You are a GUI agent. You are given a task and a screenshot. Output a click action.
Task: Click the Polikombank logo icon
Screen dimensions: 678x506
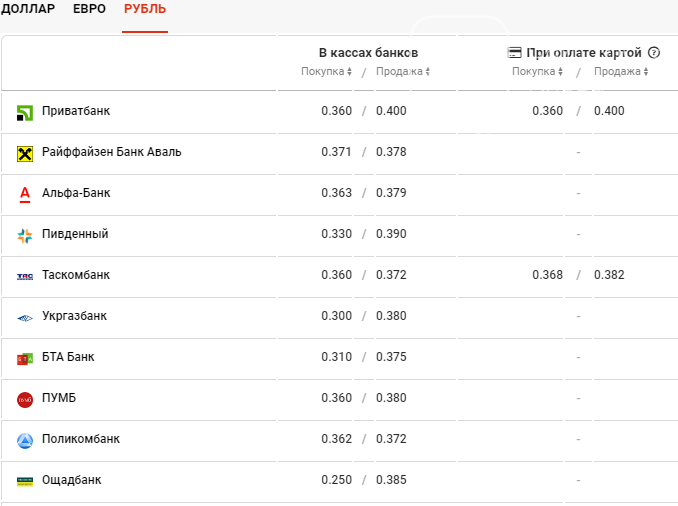25,440
